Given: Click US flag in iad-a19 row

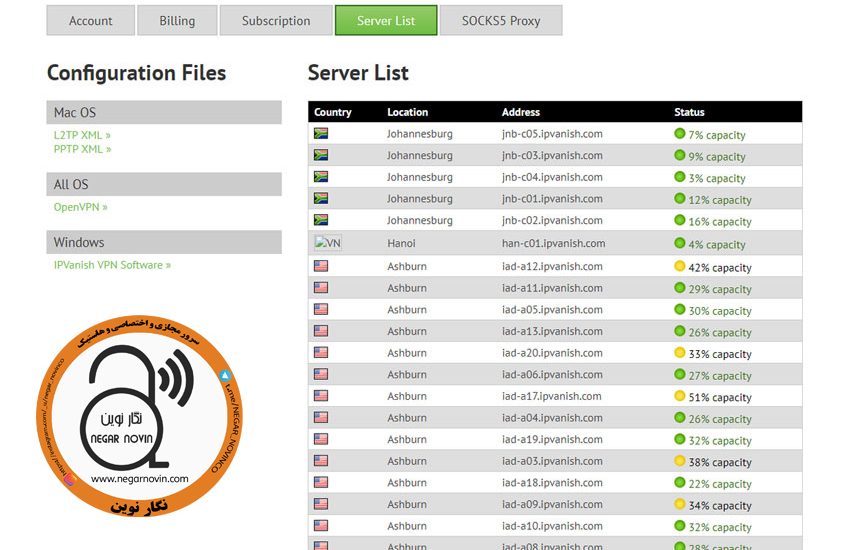Looking at the screenshot, I should click(321, 439).
